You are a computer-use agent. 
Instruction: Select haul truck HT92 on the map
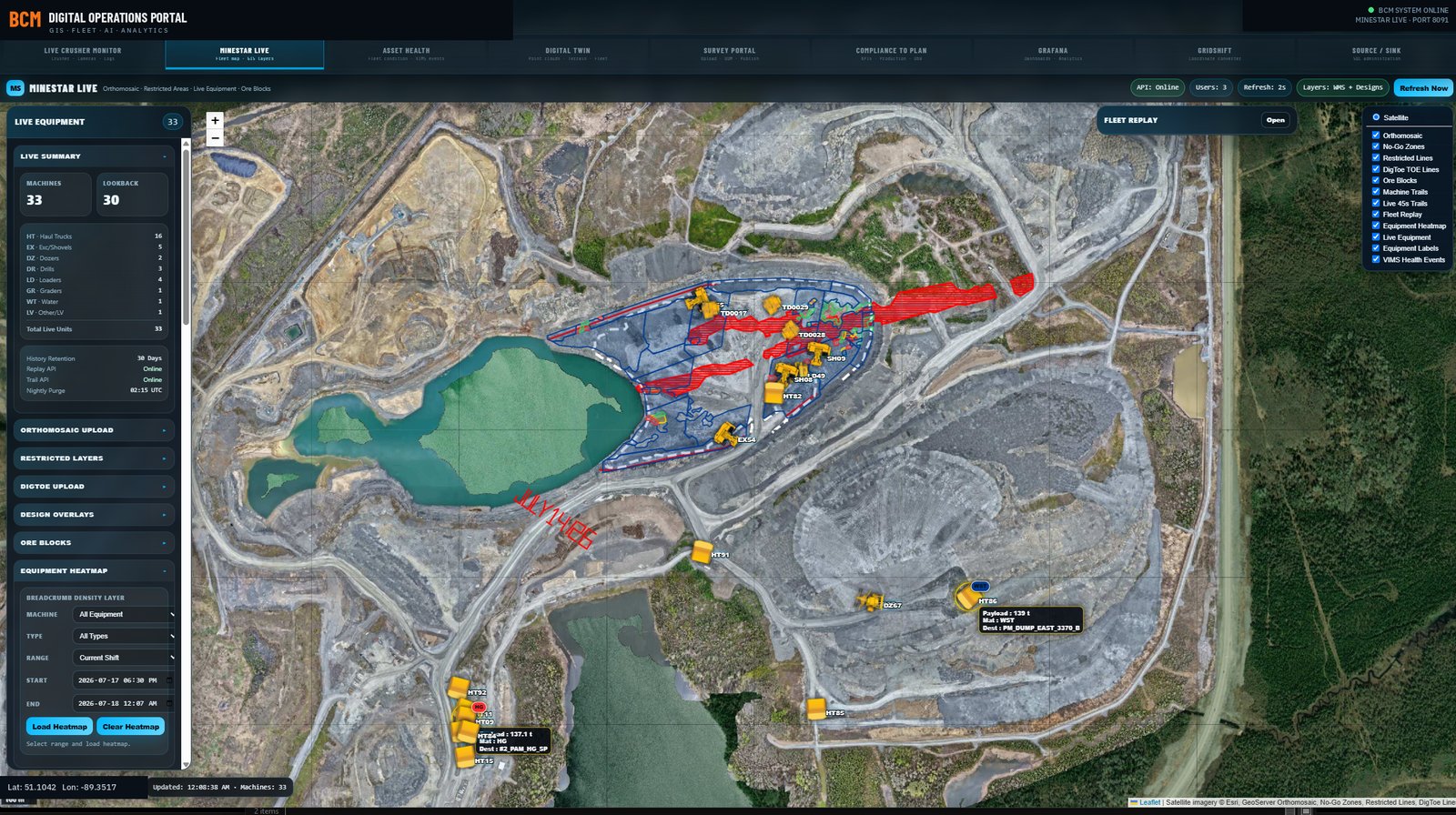point(458,688)
